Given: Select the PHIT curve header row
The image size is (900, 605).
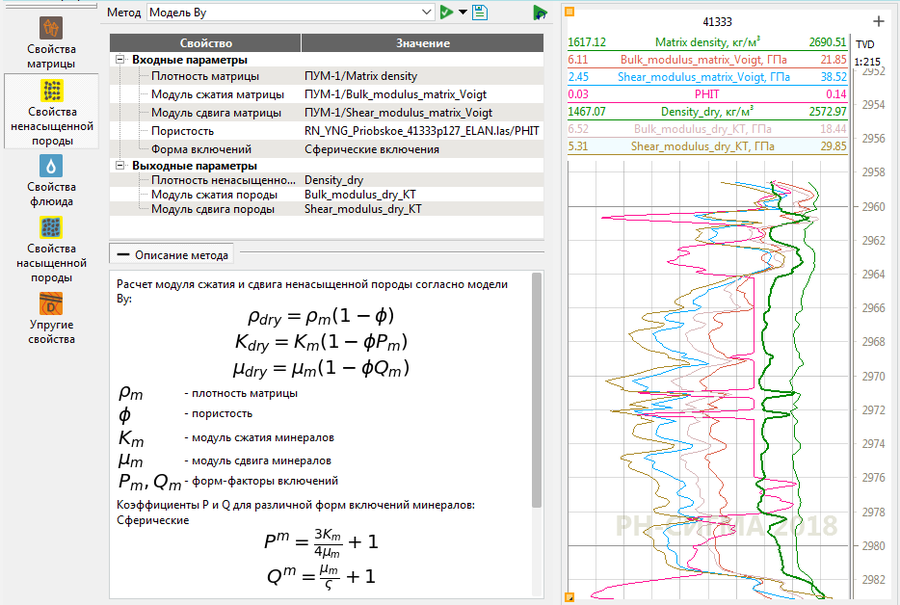Looking at the screenshot, I should click(x=707, y=94).
